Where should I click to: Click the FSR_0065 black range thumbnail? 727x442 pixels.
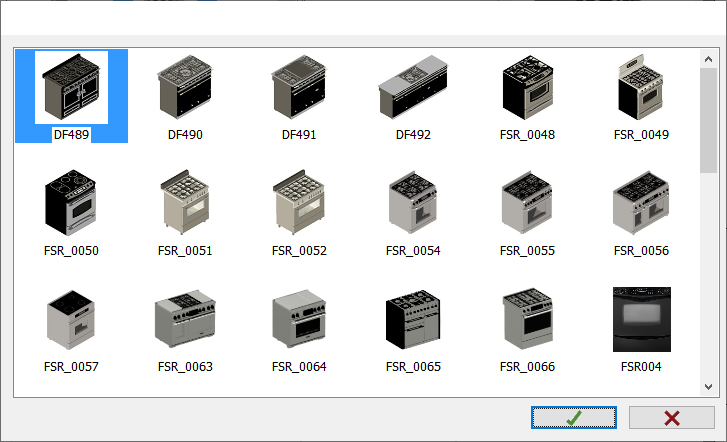coord(413,320)
